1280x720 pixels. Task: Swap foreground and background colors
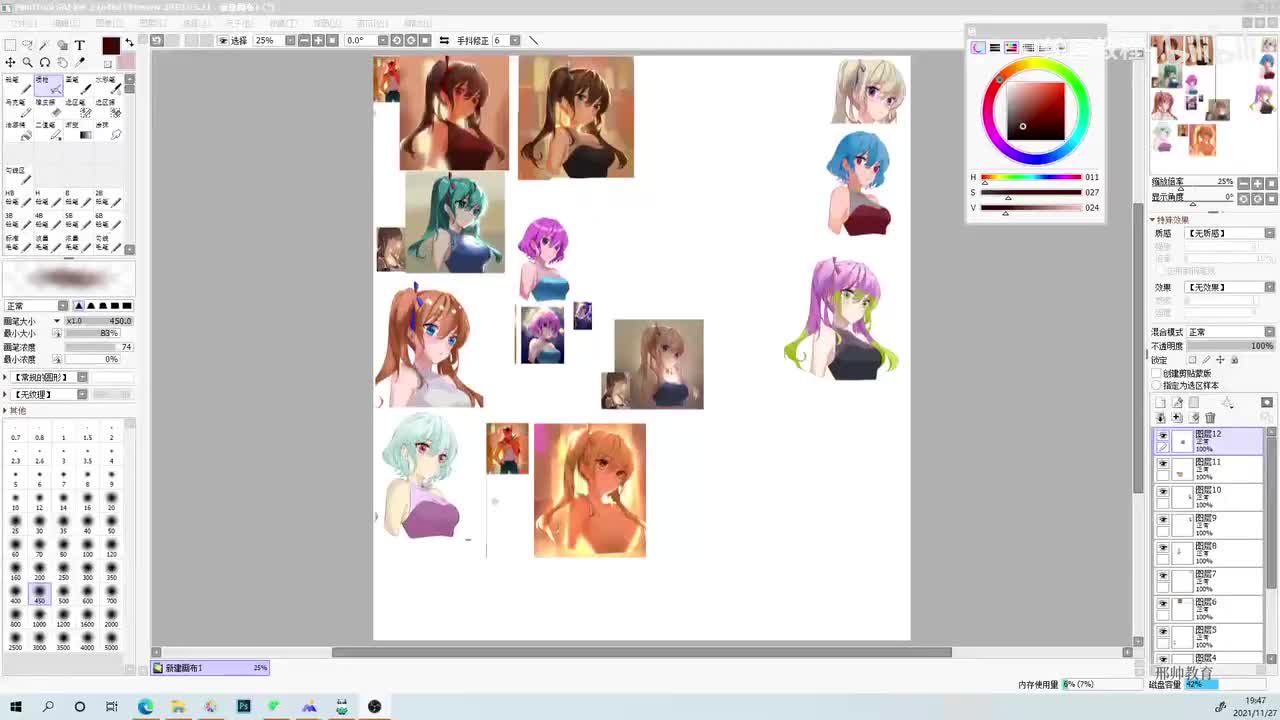(129, 43)
